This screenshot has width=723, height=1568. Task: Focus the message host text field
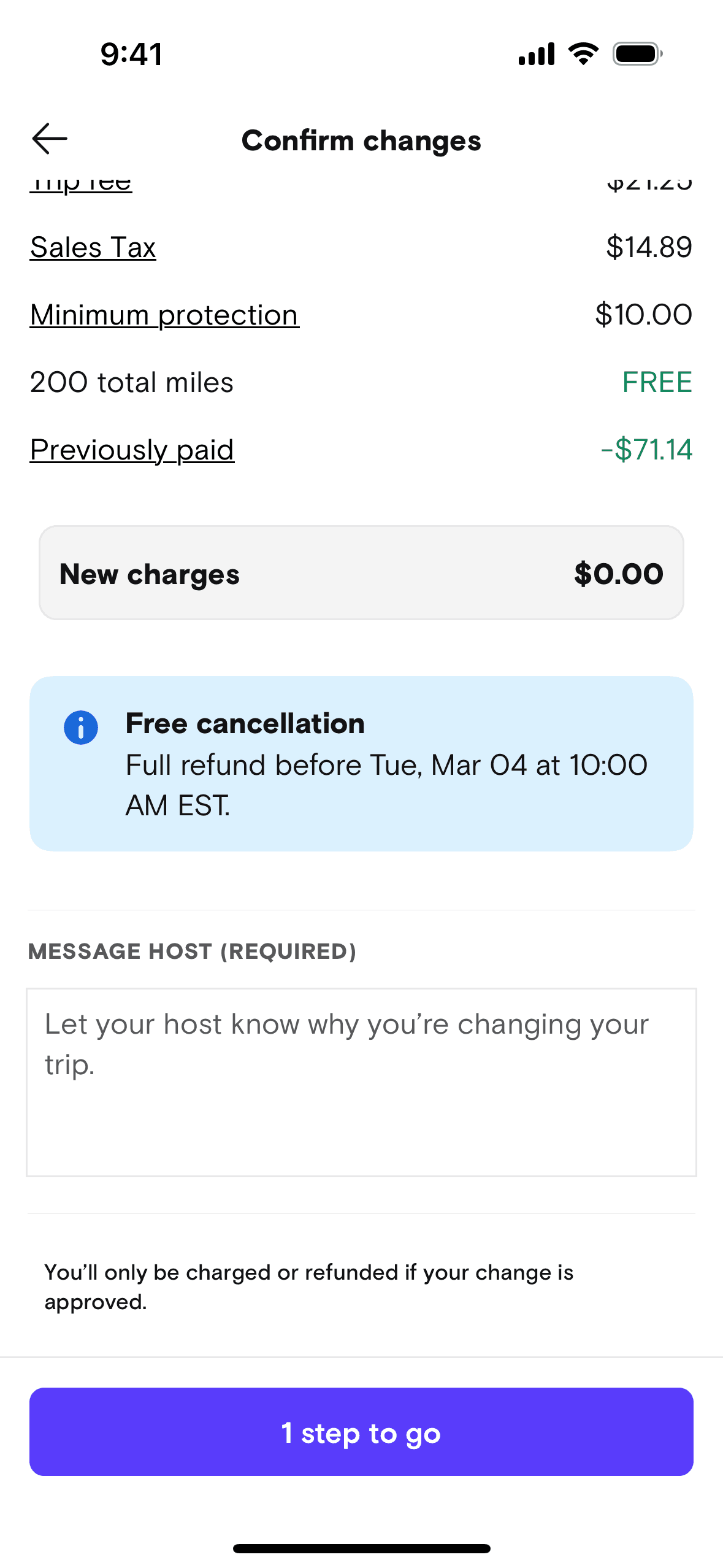[x=361, y=1082]
